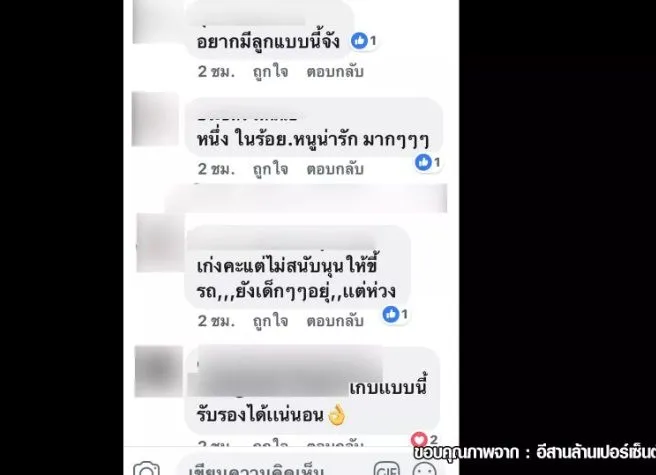Open blurred avatar beside หนึ่ง ในร้อย comment
Image resolution: width=656 pixels, height=475 pixels.
pos(155,119)
